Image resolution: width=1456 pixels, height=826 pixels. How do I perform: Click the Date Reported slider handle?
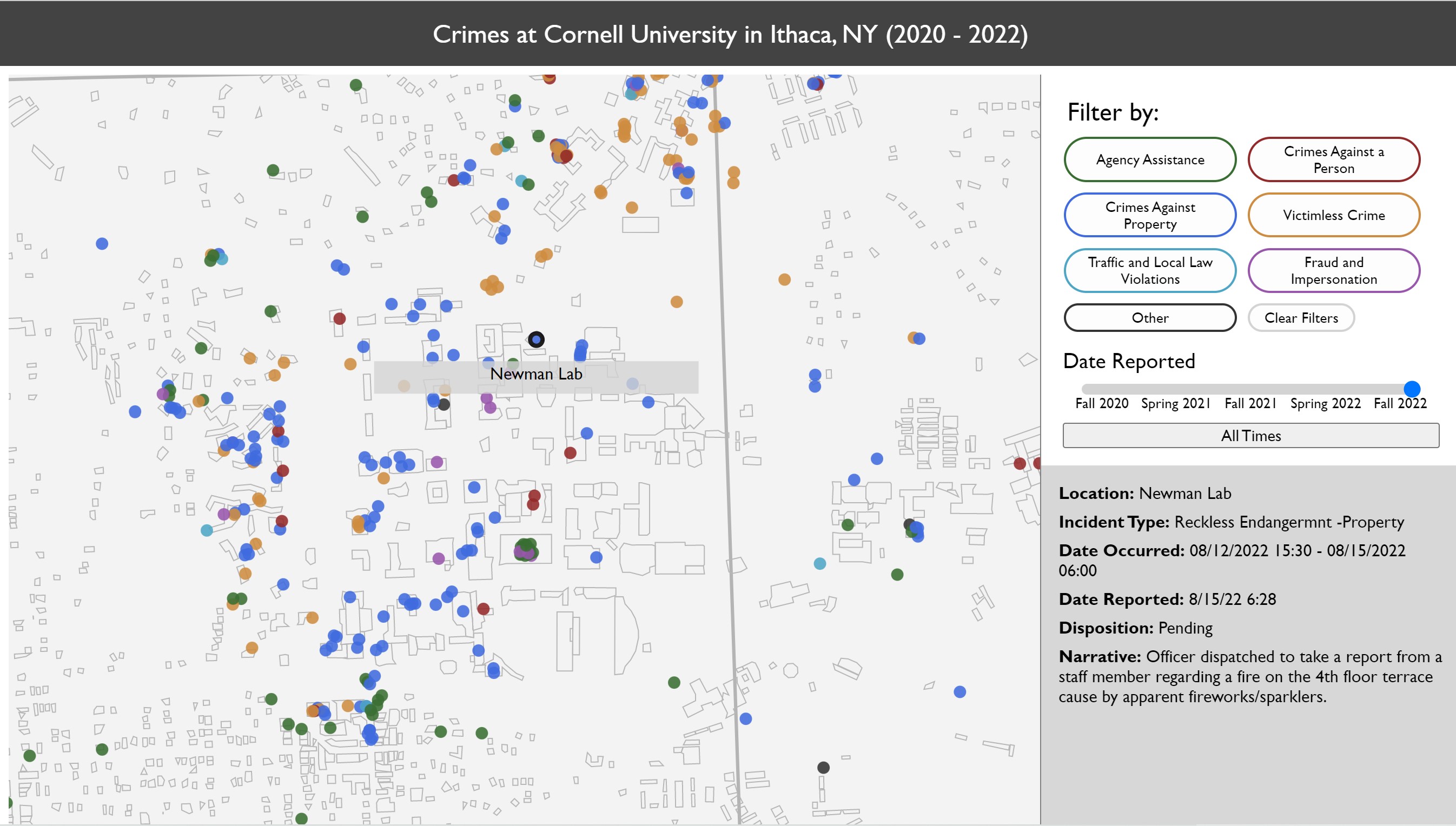point(1412,389)
